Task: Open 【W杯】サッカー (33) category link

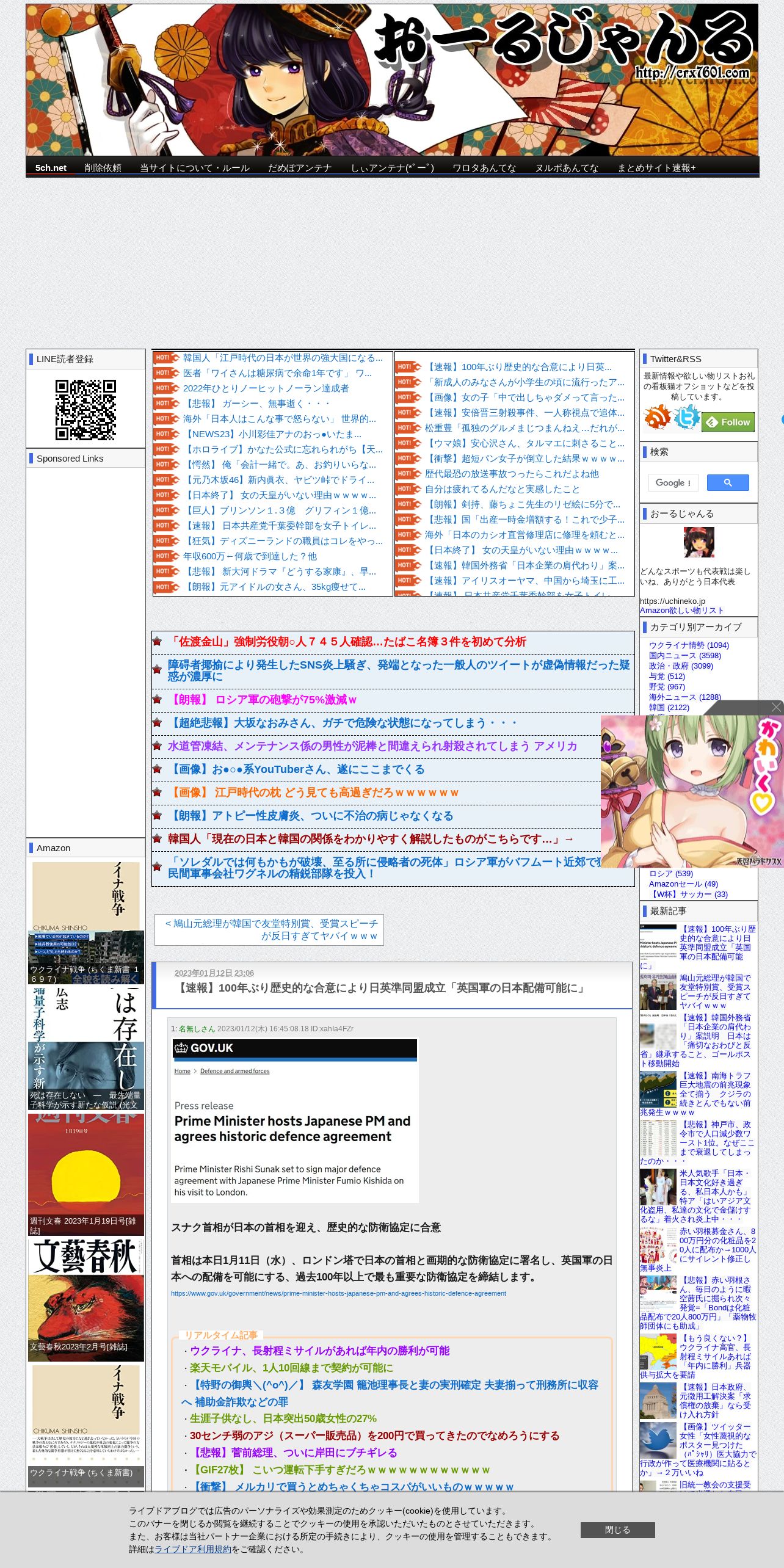Action: point(688,894)
